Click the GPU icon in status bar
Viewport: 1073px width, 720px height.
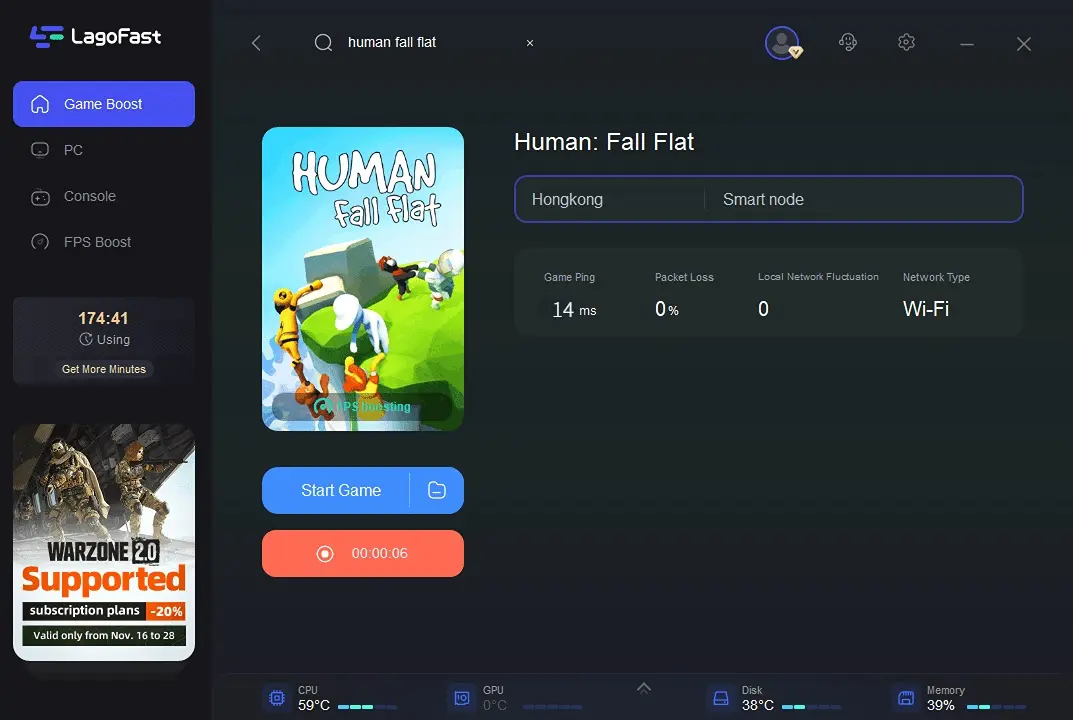(x=462, y=698)
